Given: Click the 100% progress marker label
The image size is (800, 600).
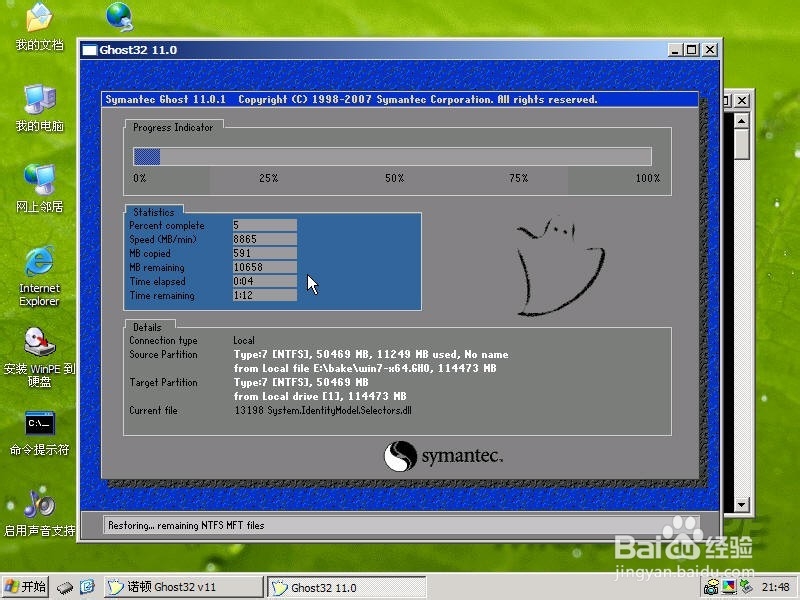Looking at the screenshot, I should click(648, 178).
